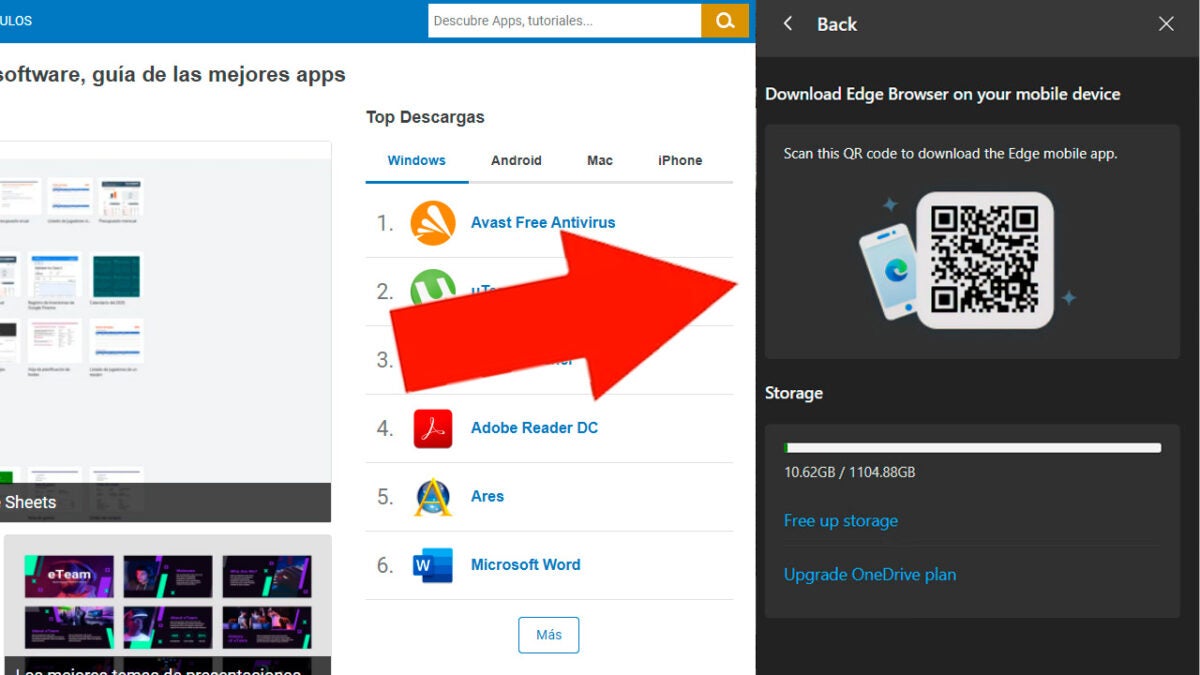Click Download Edge Browser on mobile heading

[943, 94]
